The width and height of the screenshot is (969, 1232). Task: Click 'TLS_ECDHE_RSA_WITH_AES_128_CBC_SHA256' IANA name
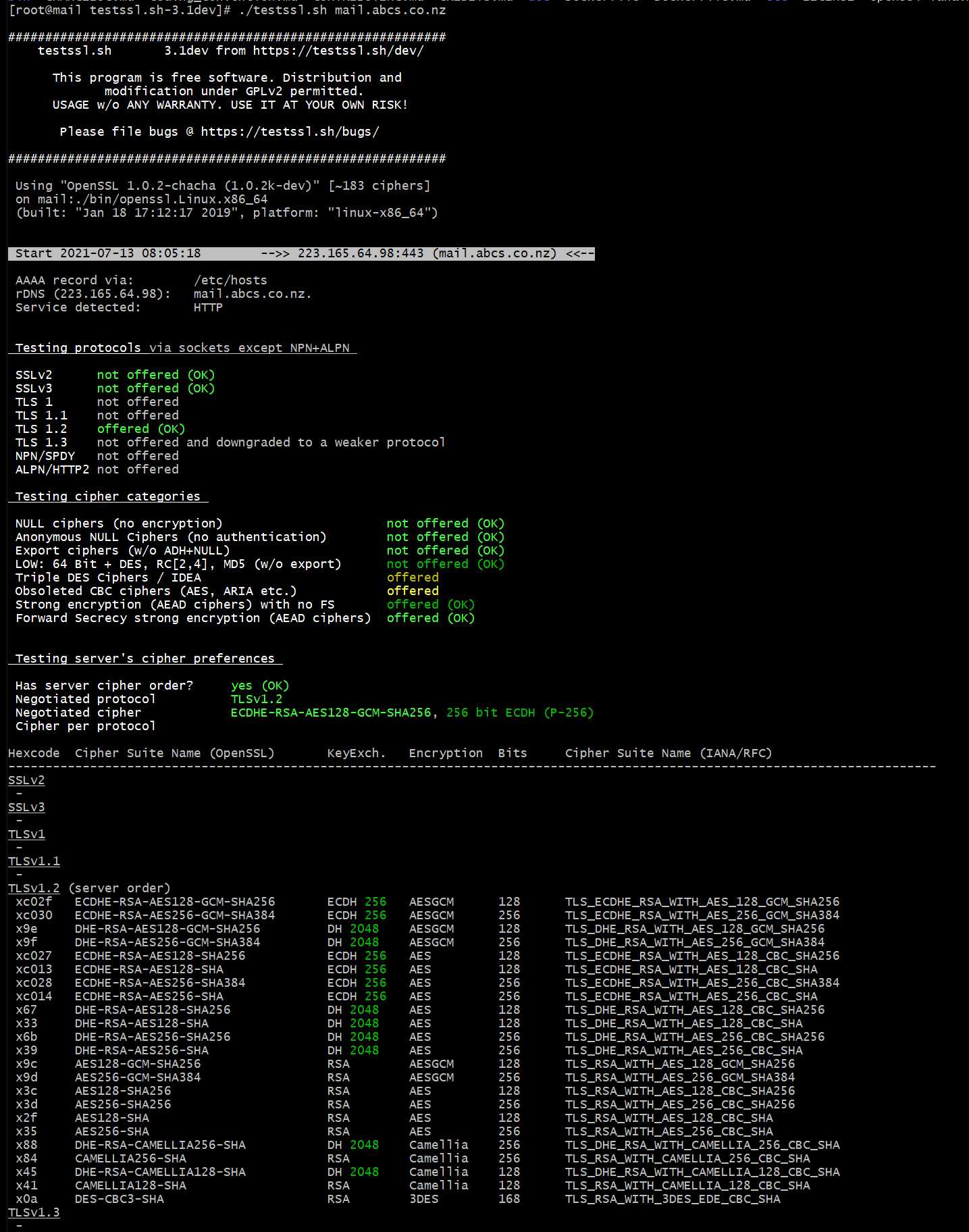click(702, 956)
